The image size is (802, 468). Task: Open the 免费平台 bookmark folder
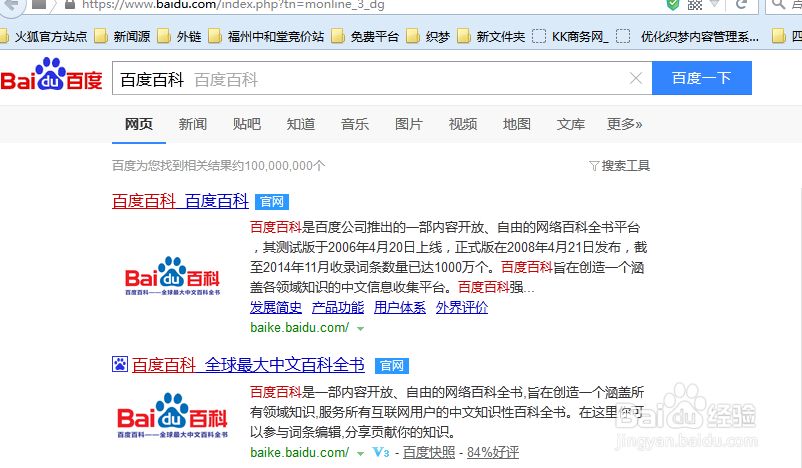coord(365,36)
